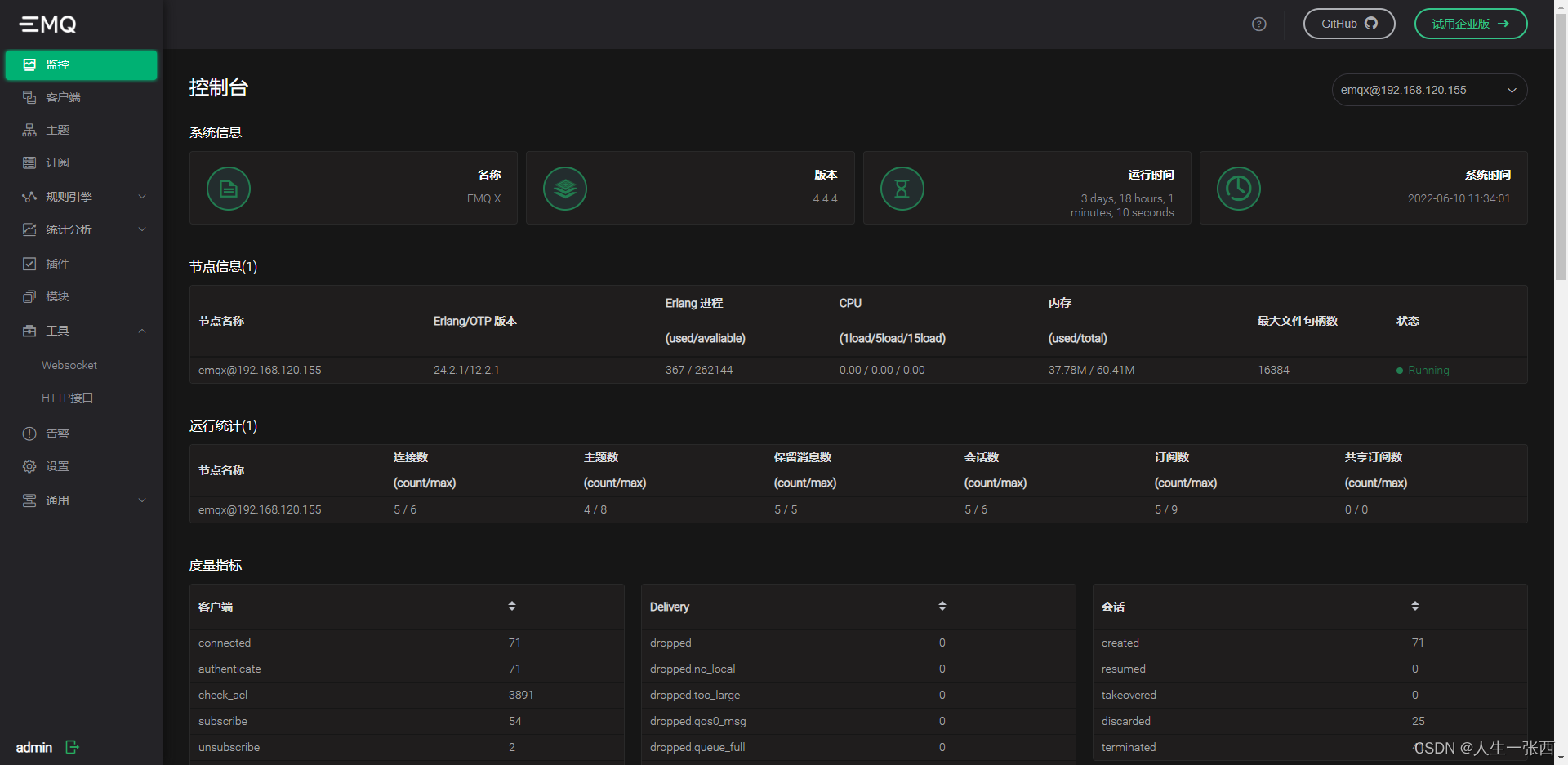
Task: Open the HTTP接口 tool page
Action: click(x=68, y=398)
